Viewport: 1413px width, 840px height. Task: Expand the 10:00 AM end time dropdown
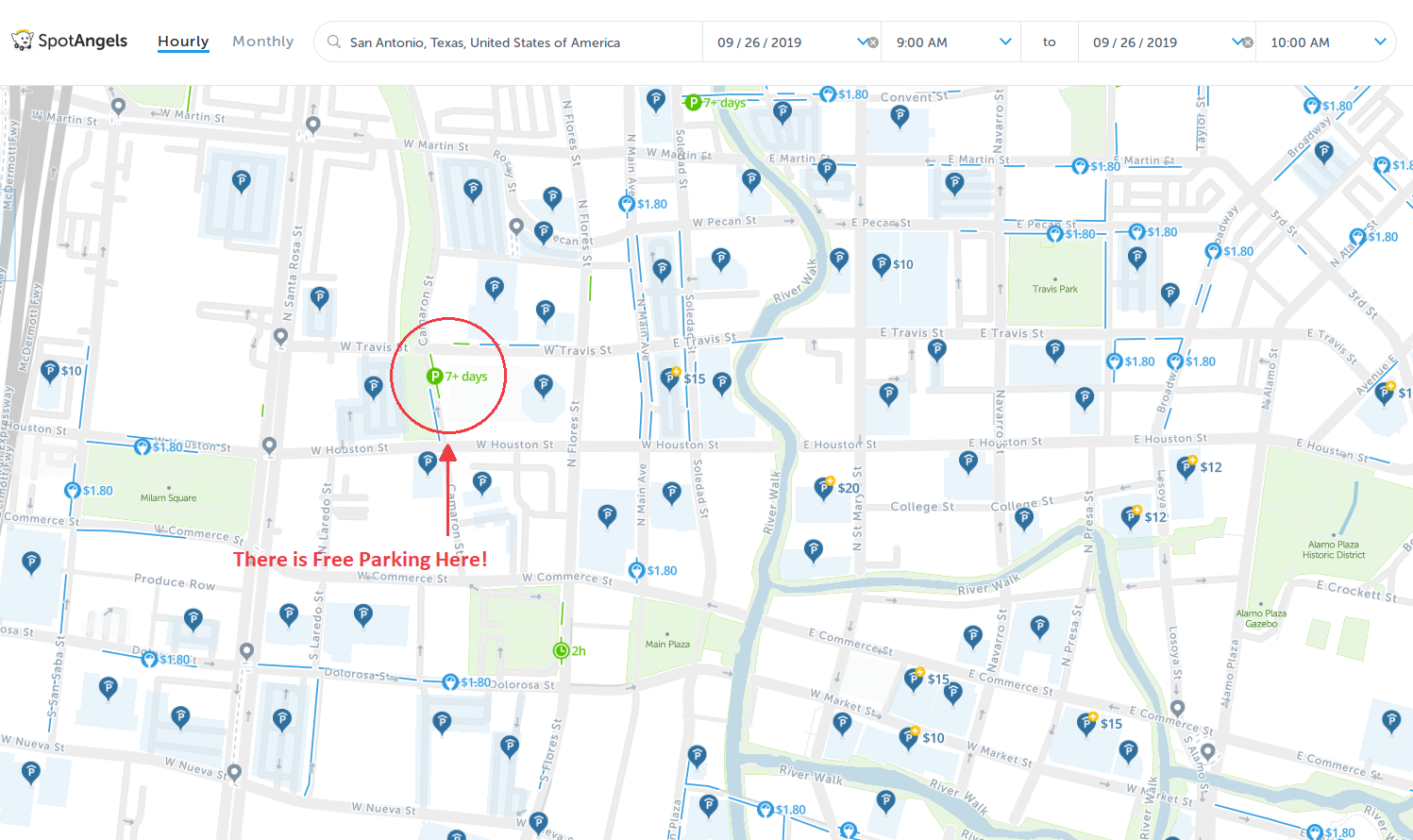tap(1326, 42)
